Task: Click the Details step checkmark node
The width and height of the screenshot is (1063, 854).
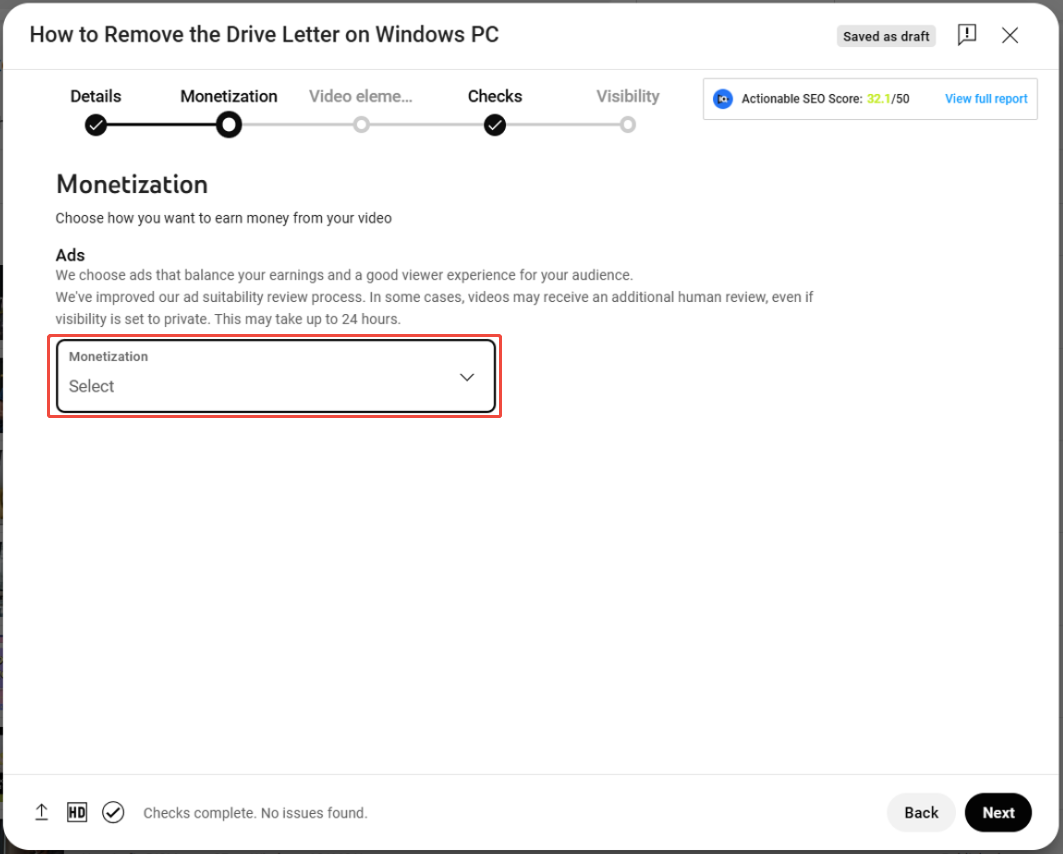Action: [95, 125]
